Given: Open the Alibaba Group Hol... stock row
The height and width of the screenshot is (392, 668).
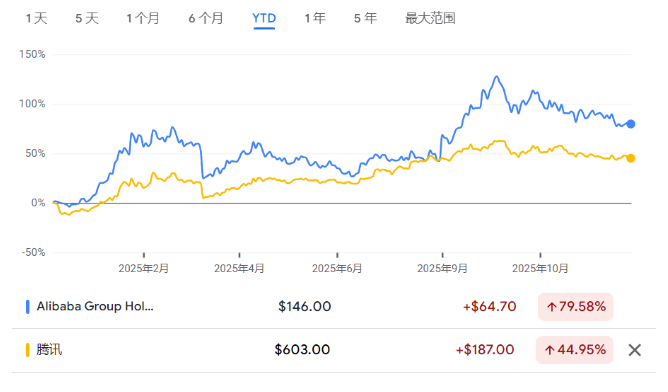Looking at the screenshot, I should pos(334,307).
